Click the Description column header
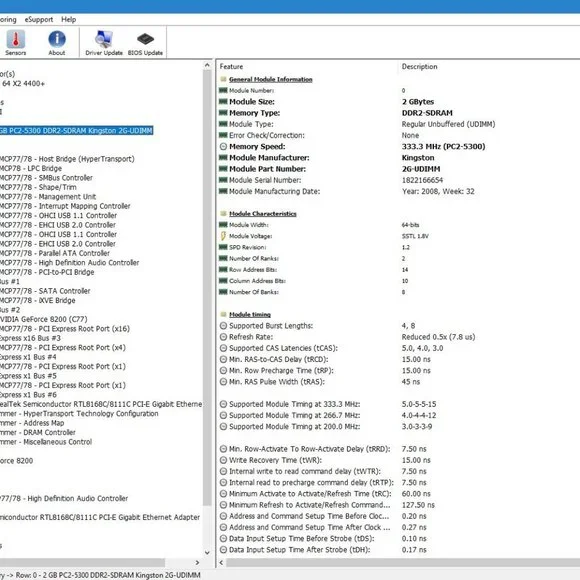 pos(419,67)
